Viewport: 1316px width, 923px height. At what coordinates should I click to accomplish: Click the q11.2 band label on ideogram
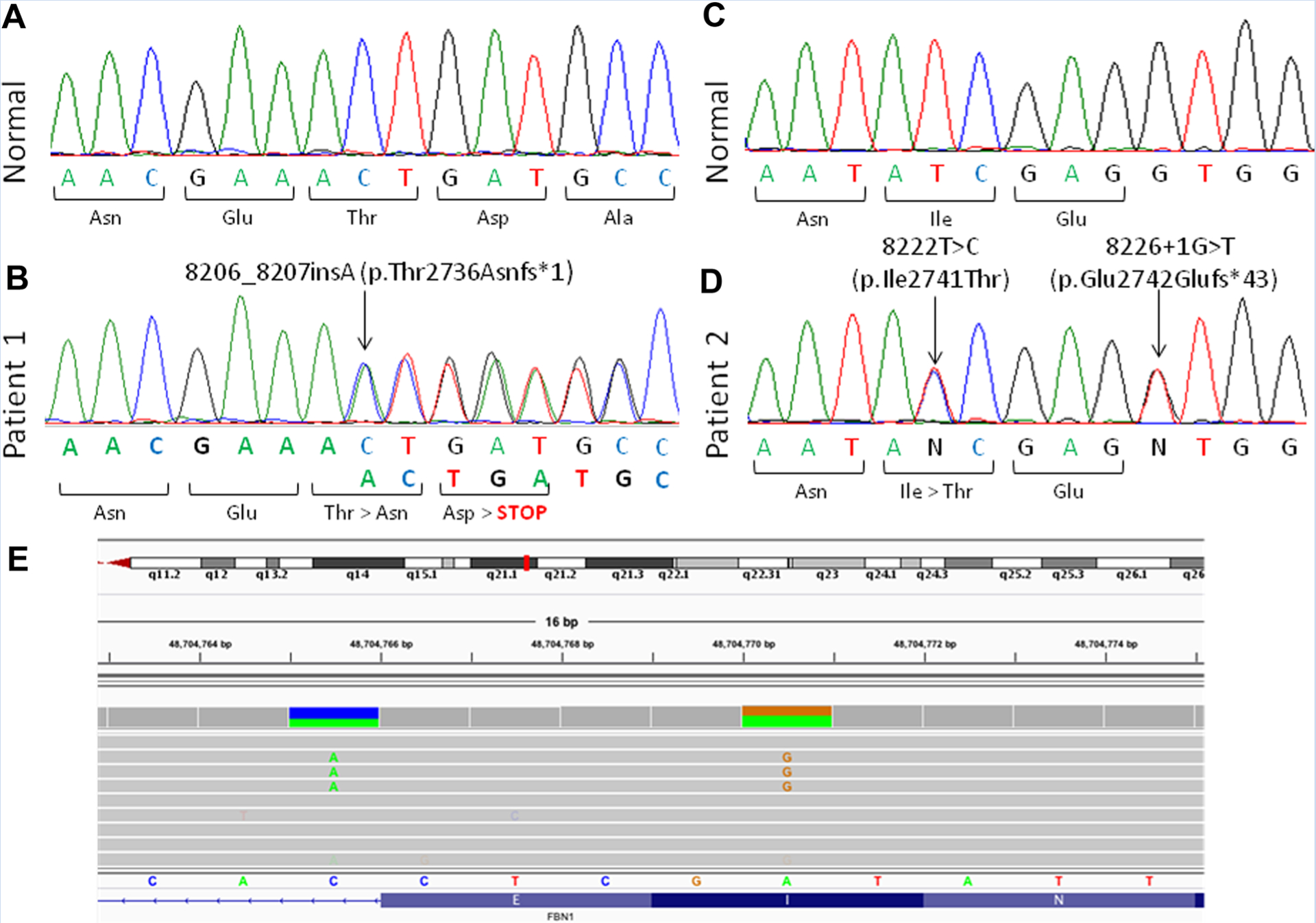point(164,575)
